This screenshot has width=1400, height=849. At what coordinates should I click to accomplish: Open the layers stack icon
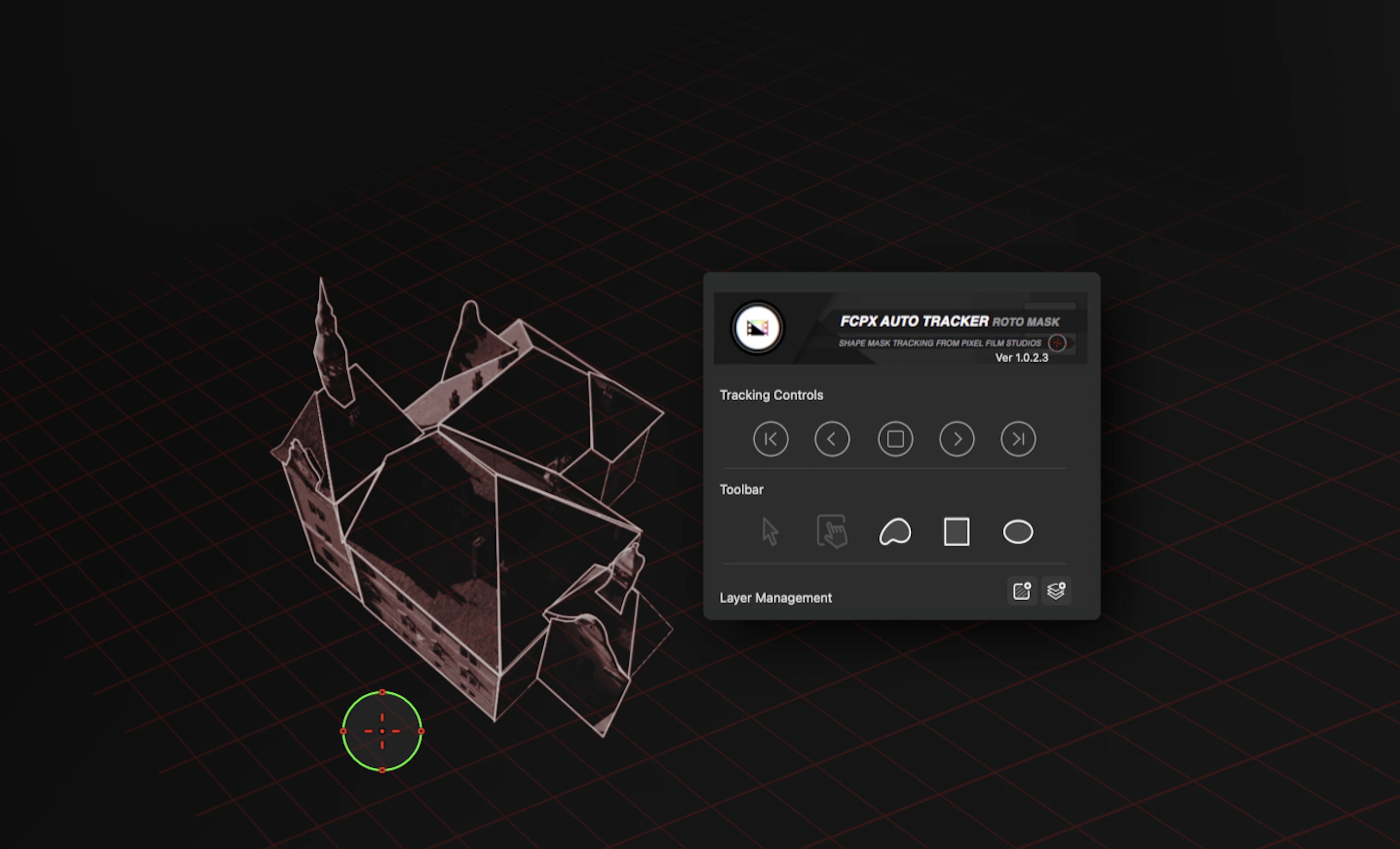point(1056,591)
